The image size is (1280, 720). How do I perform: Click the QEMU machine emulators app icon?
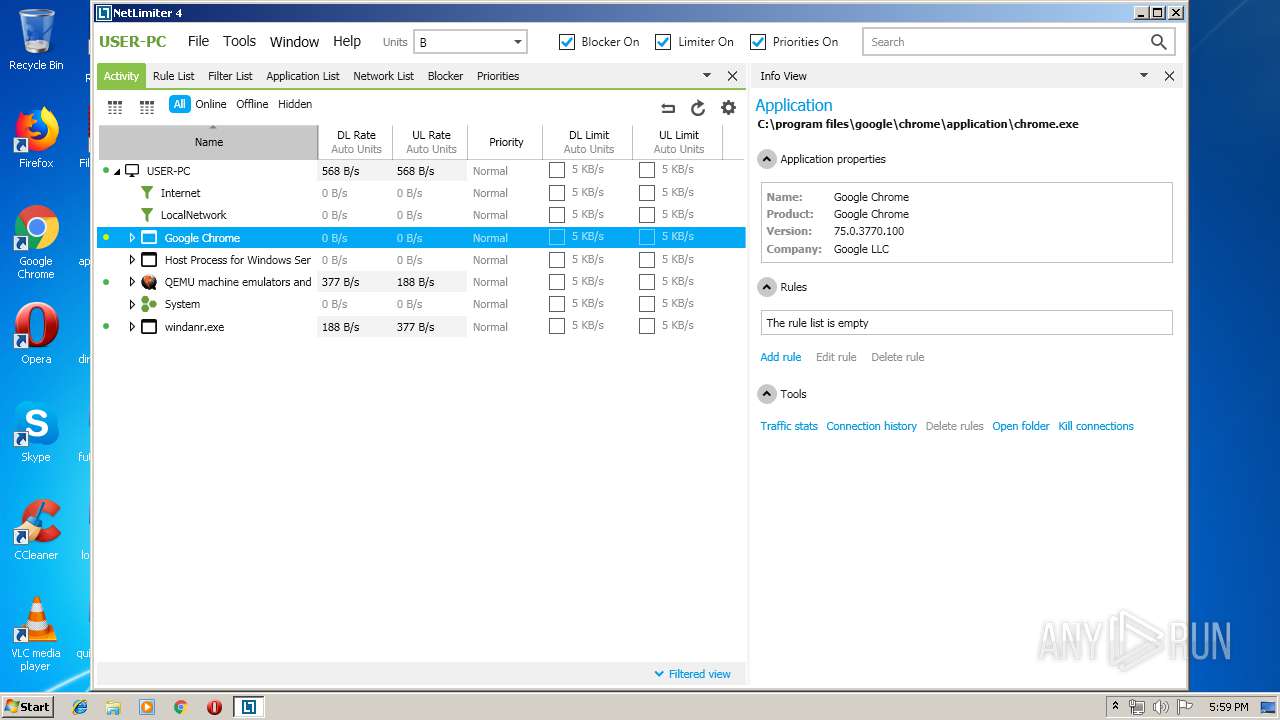(149, 282)
